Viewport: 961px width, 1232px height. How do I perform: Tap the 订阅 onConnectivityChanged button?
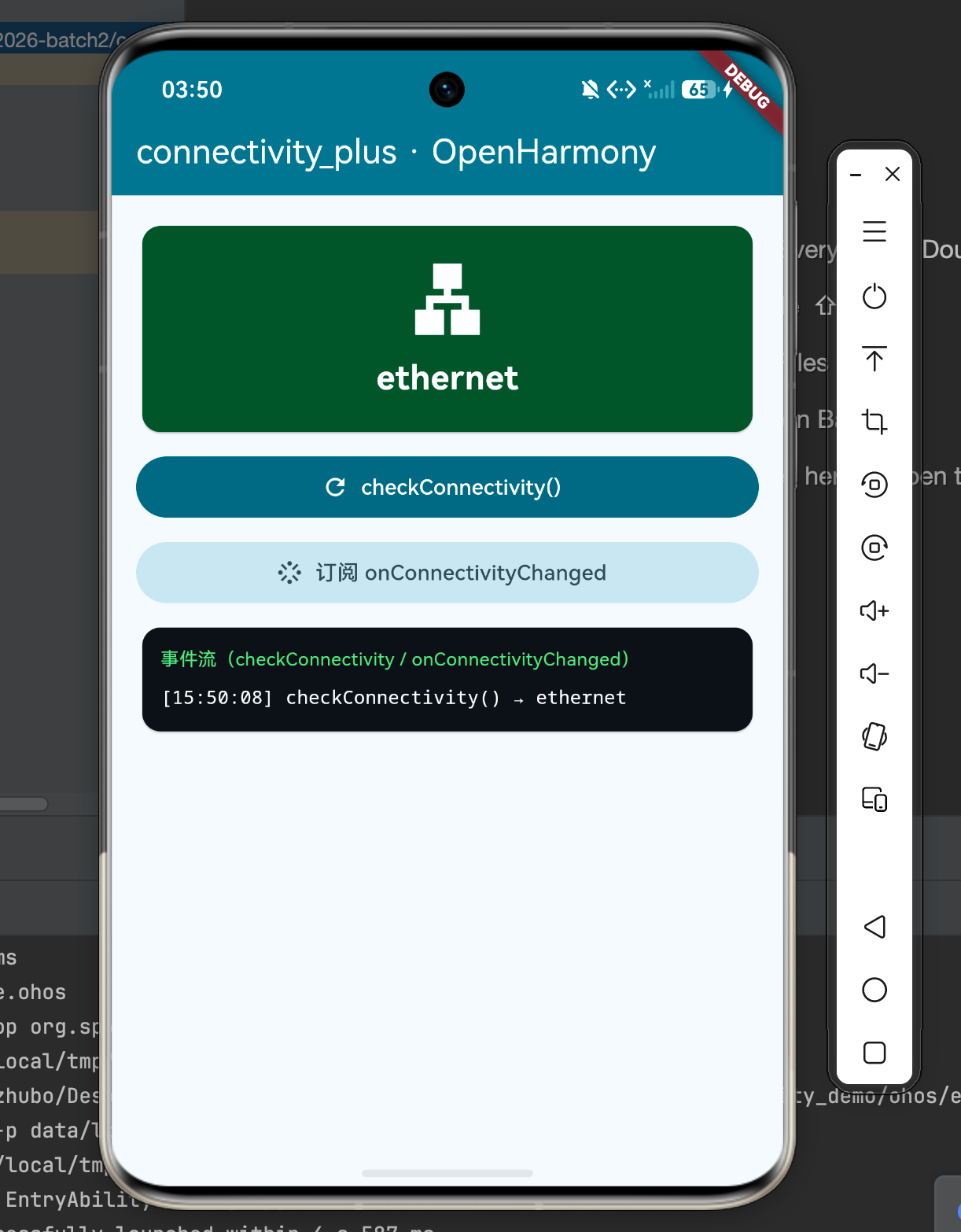coord(447,573)
